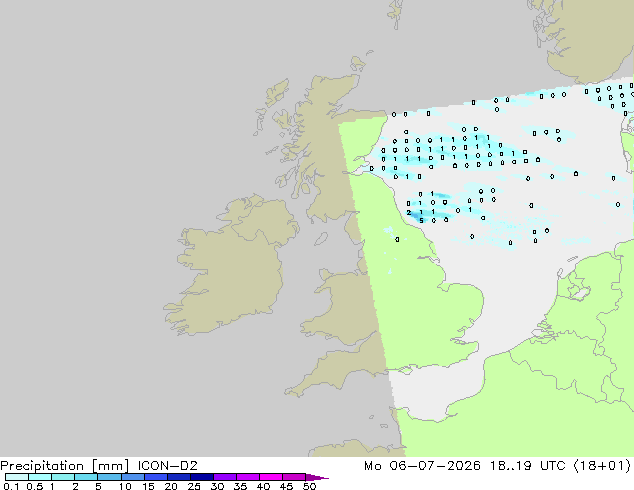Click the legend swatch between 2 and 5
Screen dimensions: 634x490
[86, 477]
